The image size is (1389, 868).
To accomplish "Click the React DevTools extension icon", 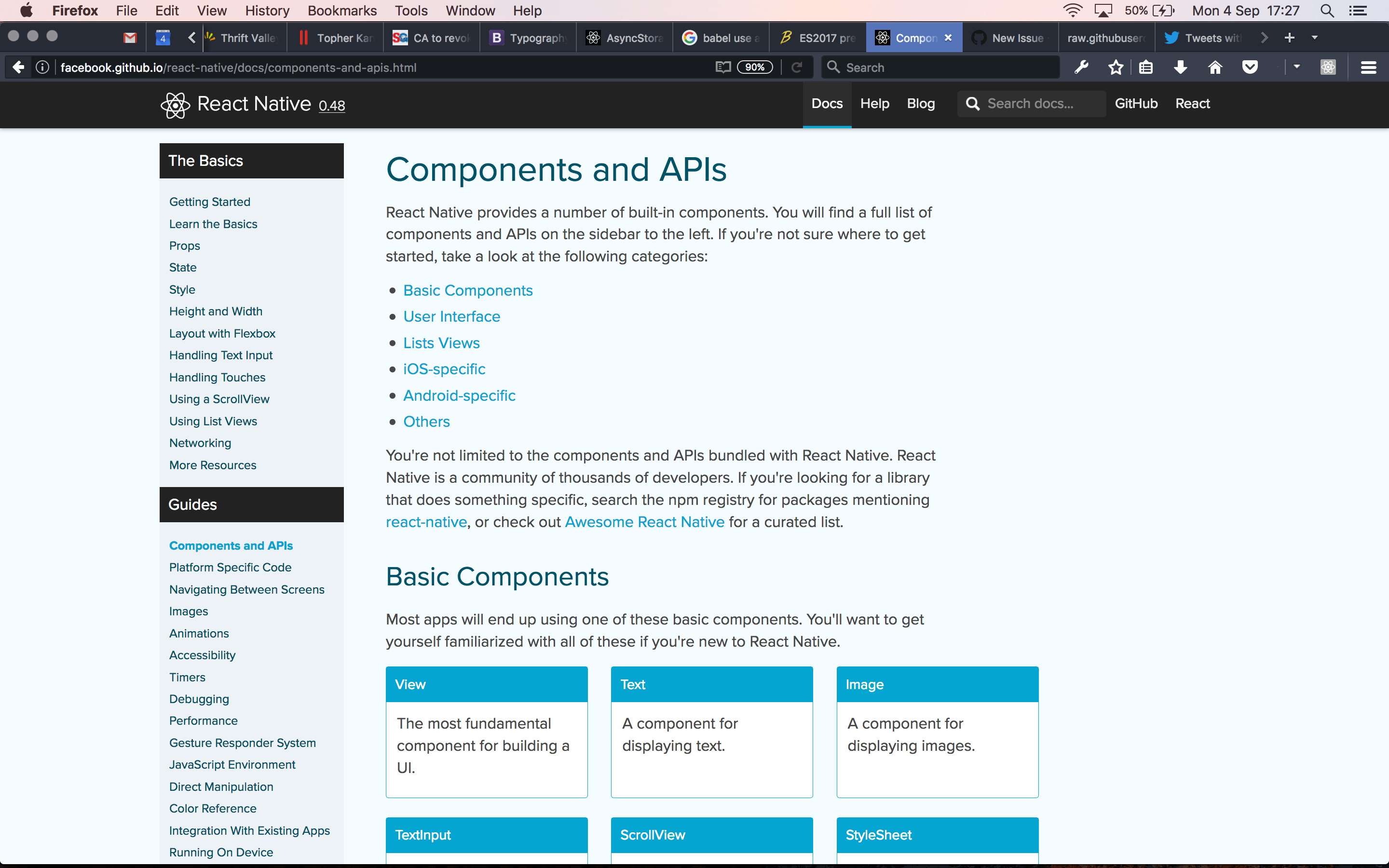I will (1328, 67).
